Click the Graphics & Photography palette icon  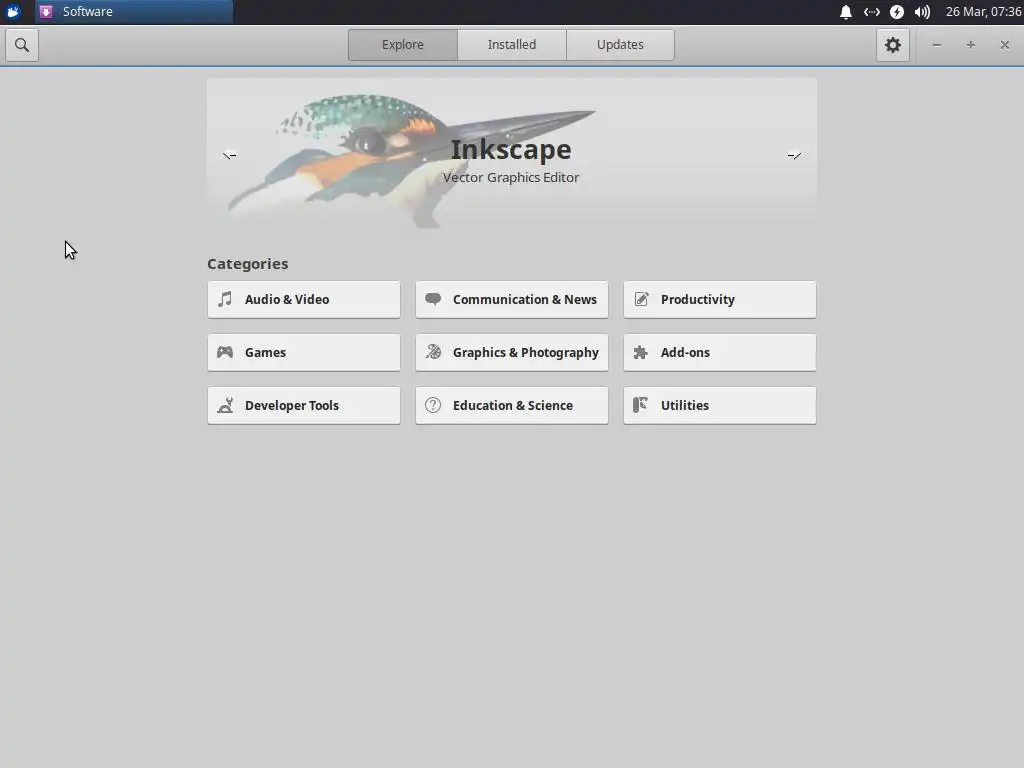pos(433,352)
